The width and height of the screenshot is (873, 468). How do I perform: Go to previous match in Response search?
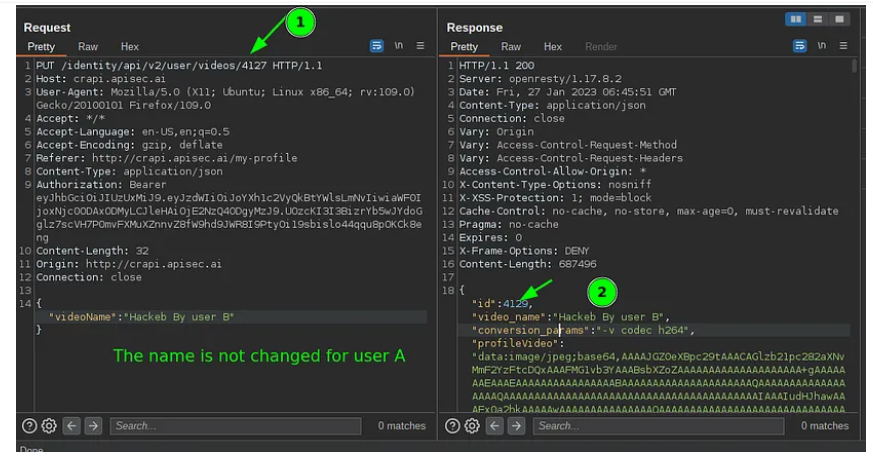click(x=495, y=426)
